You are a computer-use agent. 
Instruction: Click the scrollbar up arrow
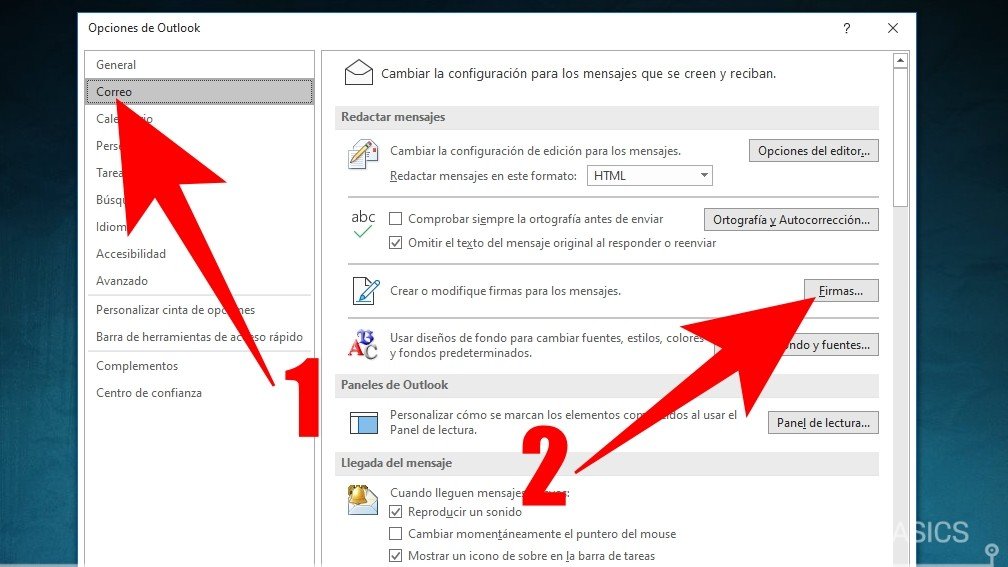click(x=901, y=60)
